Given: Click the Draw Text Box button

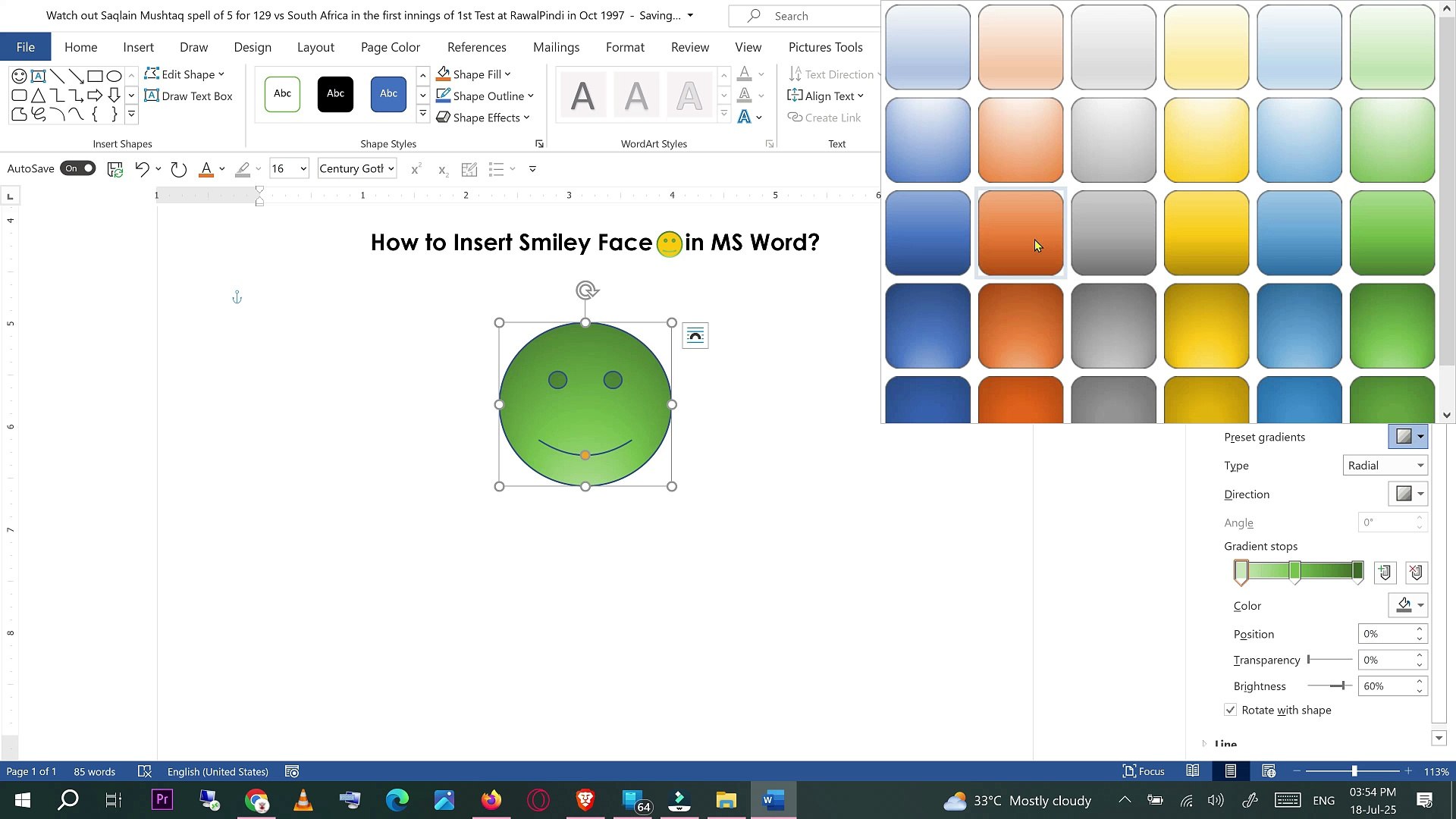Looking at the screenshot, I should [188, 96].
